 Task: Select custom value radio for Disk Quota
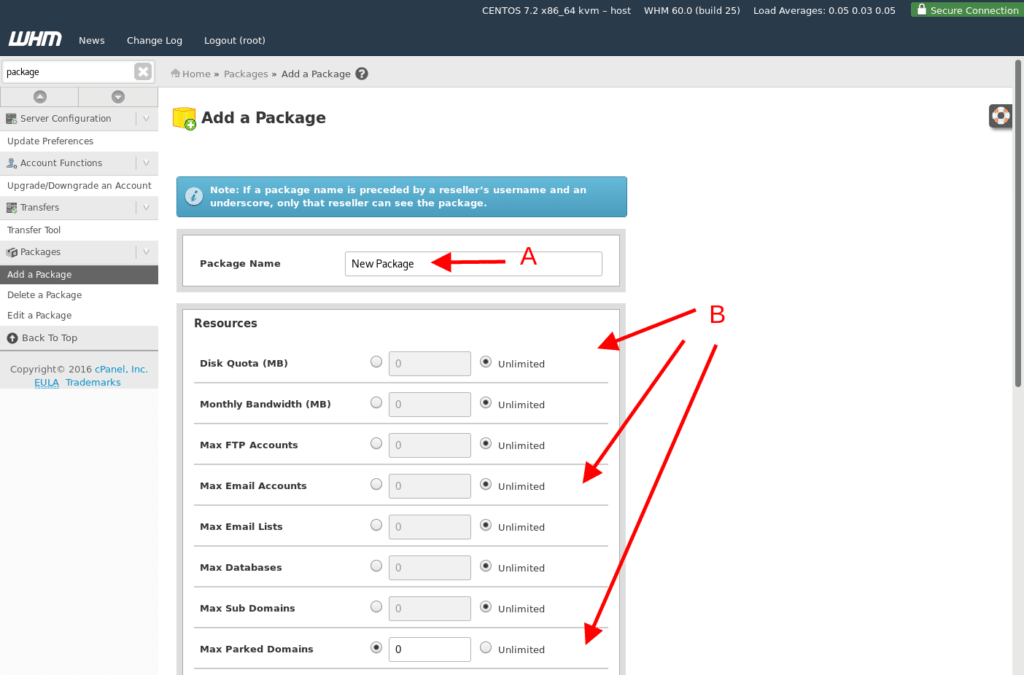point(376,362)
